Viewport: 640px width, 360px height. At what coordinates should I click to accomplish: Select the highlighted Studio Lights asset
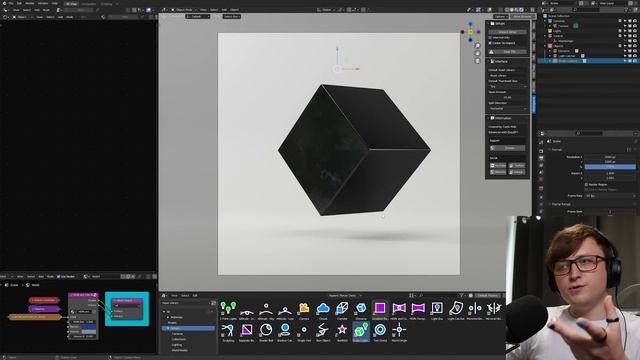click(x=361, y=331)
